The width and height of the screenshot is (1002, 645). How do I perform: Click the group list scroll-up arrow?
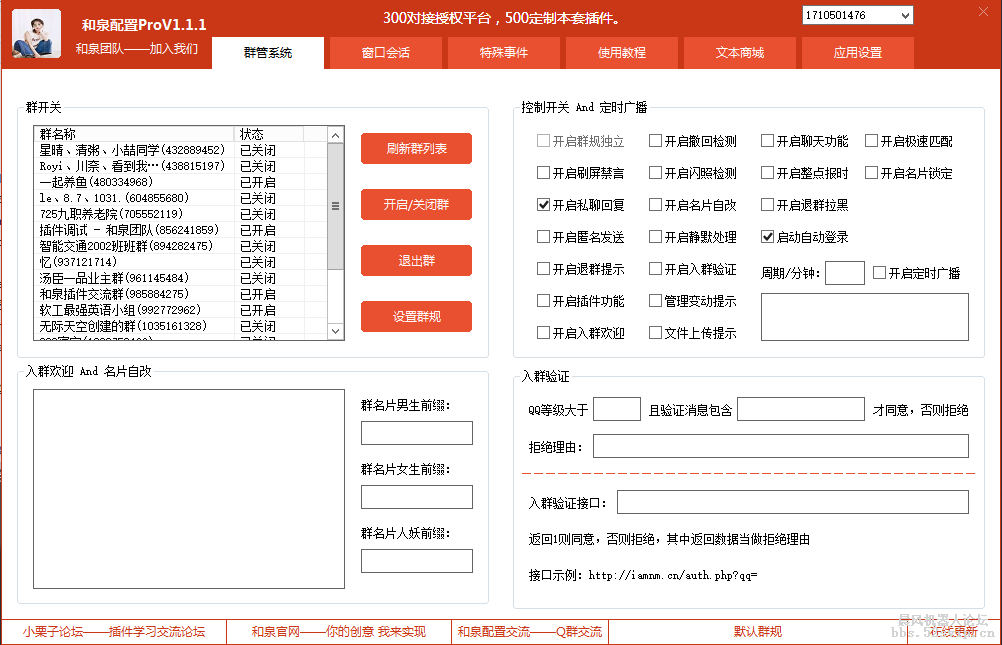(x=337, y=134)
